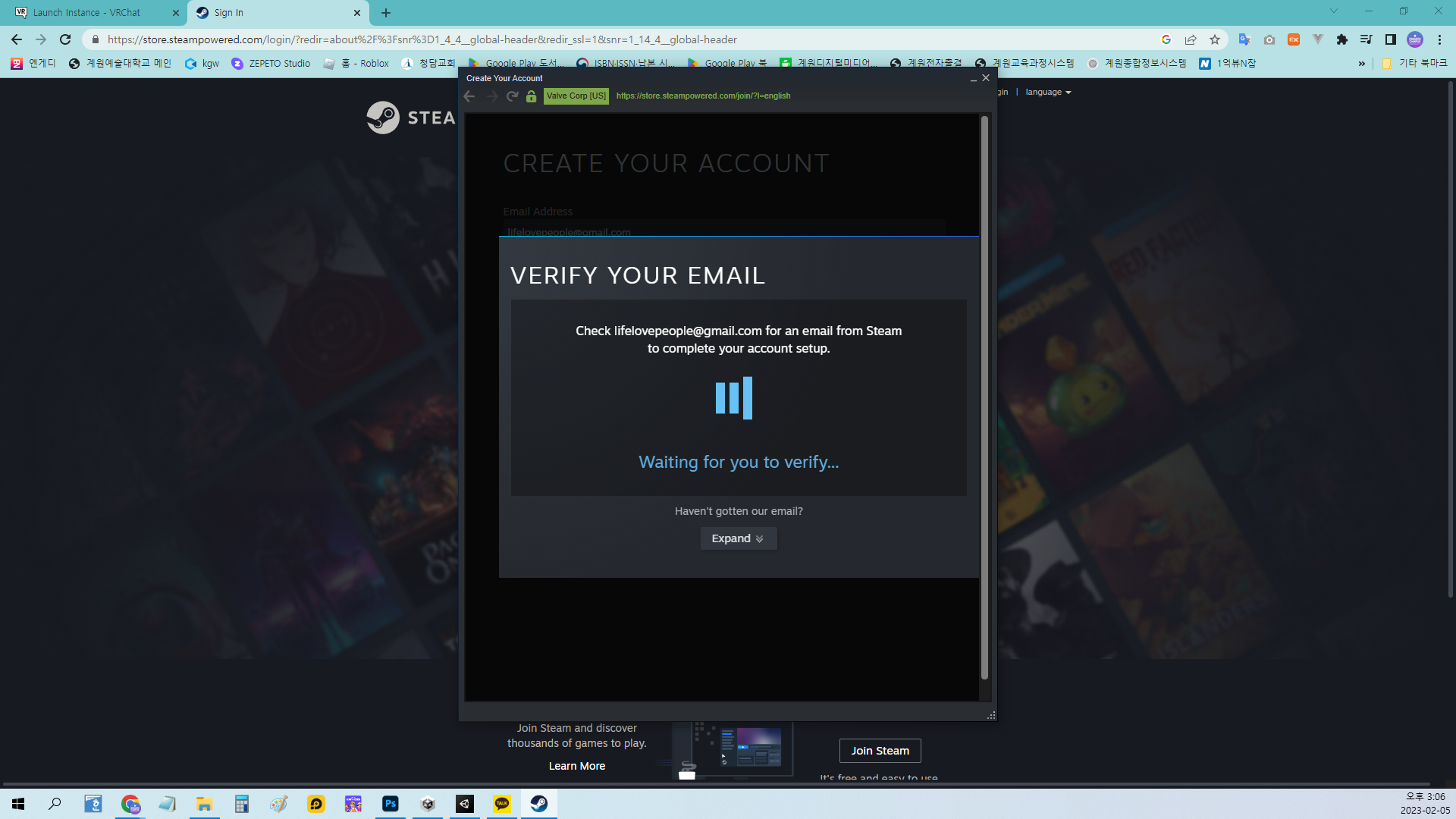The image size is (1456, 819).
Task: Switch to Launch Instance - VRChat tab
Action: [87, 12]
